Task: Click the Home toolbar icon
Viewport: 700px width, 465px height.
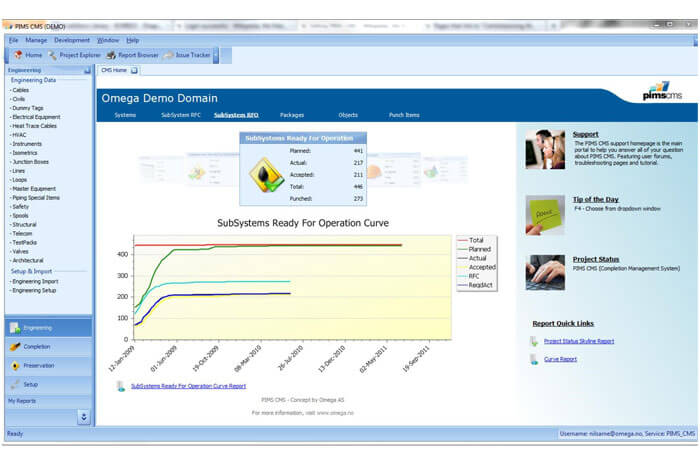Action: click(18, 55)
